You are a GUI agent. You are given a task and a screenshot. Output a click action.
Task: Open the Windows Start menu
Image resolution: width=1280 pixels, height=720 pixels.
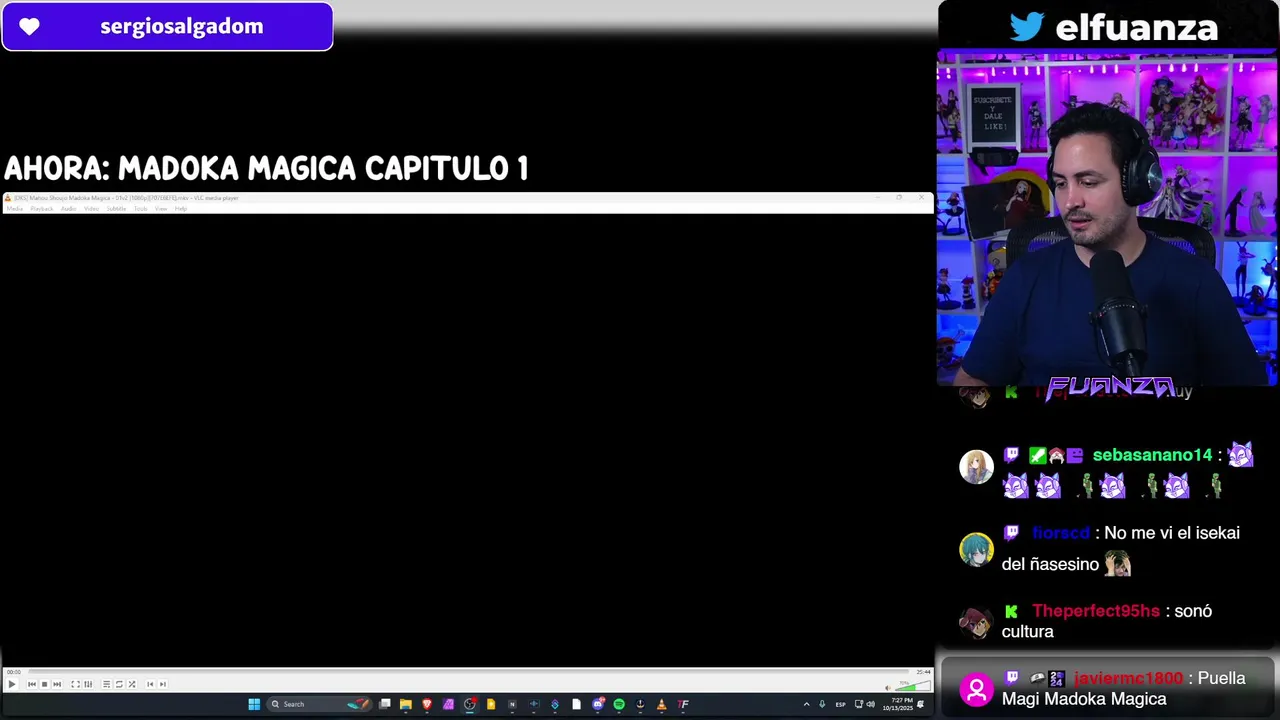coord(254,704)
